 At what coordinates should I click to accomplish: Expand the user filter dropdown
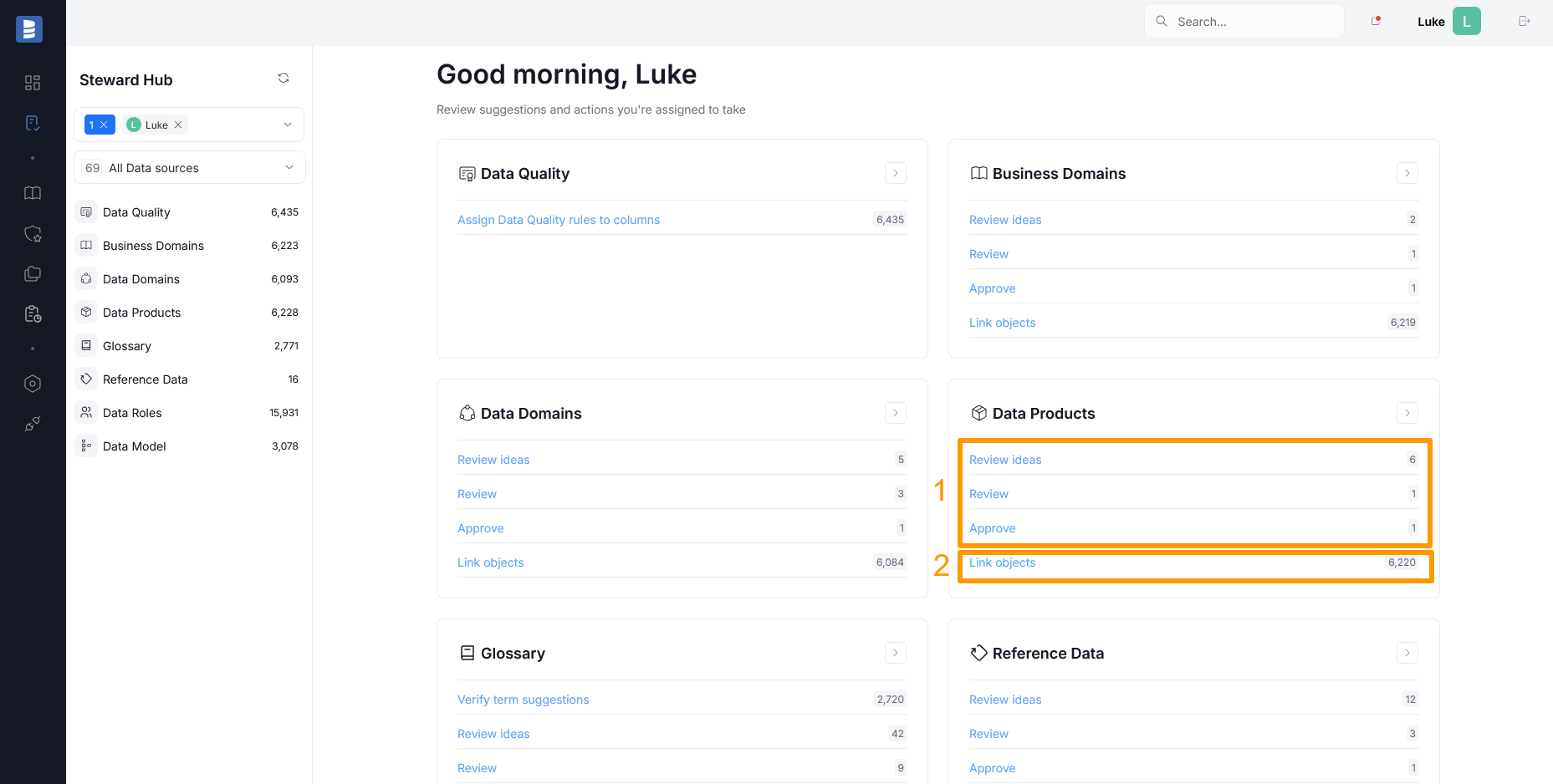(287, 125)
